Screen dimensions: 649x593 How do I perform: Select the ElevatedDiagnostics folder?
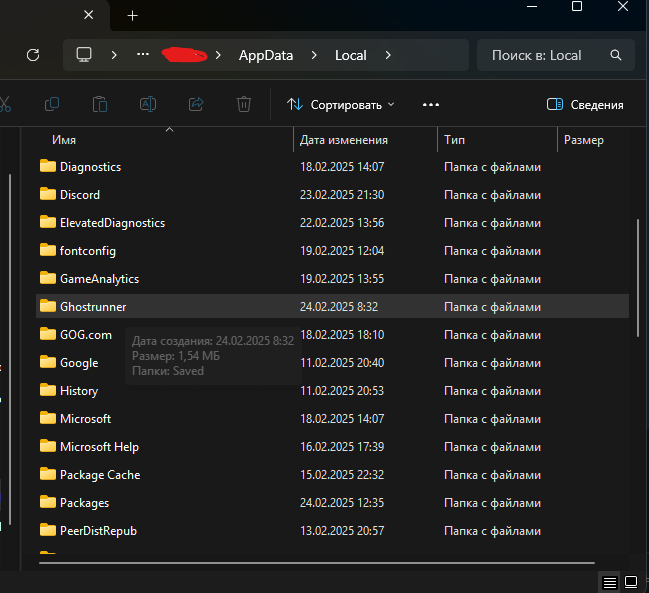coord(332,223)
